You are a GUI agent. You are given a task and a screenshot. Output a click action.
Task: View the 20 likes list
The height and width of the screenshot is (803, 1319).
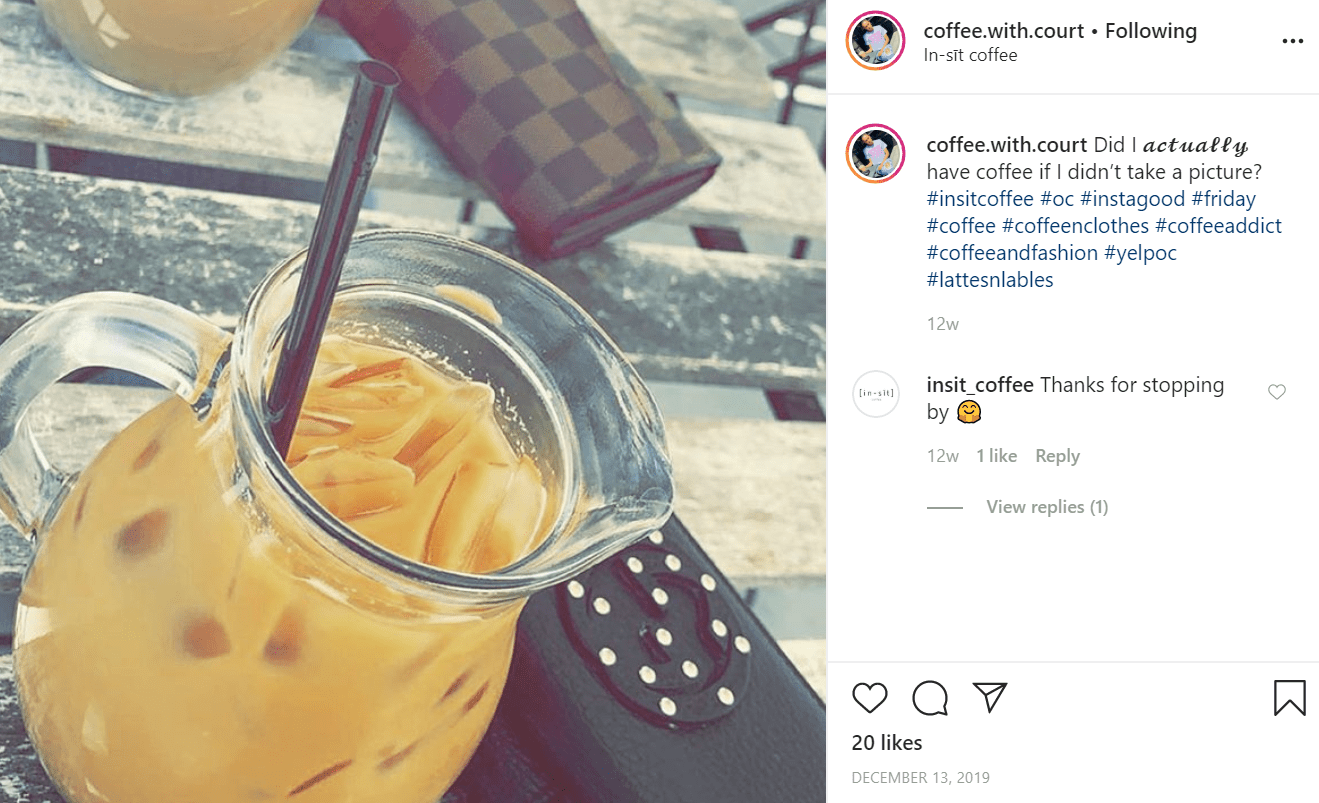887,743
